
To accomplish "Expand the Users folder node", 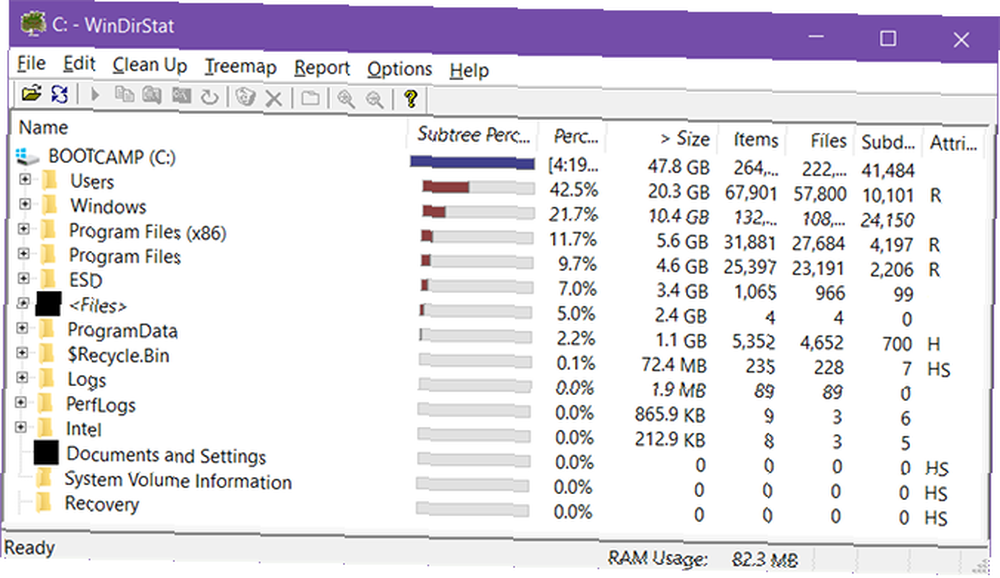I will [25, 179].
